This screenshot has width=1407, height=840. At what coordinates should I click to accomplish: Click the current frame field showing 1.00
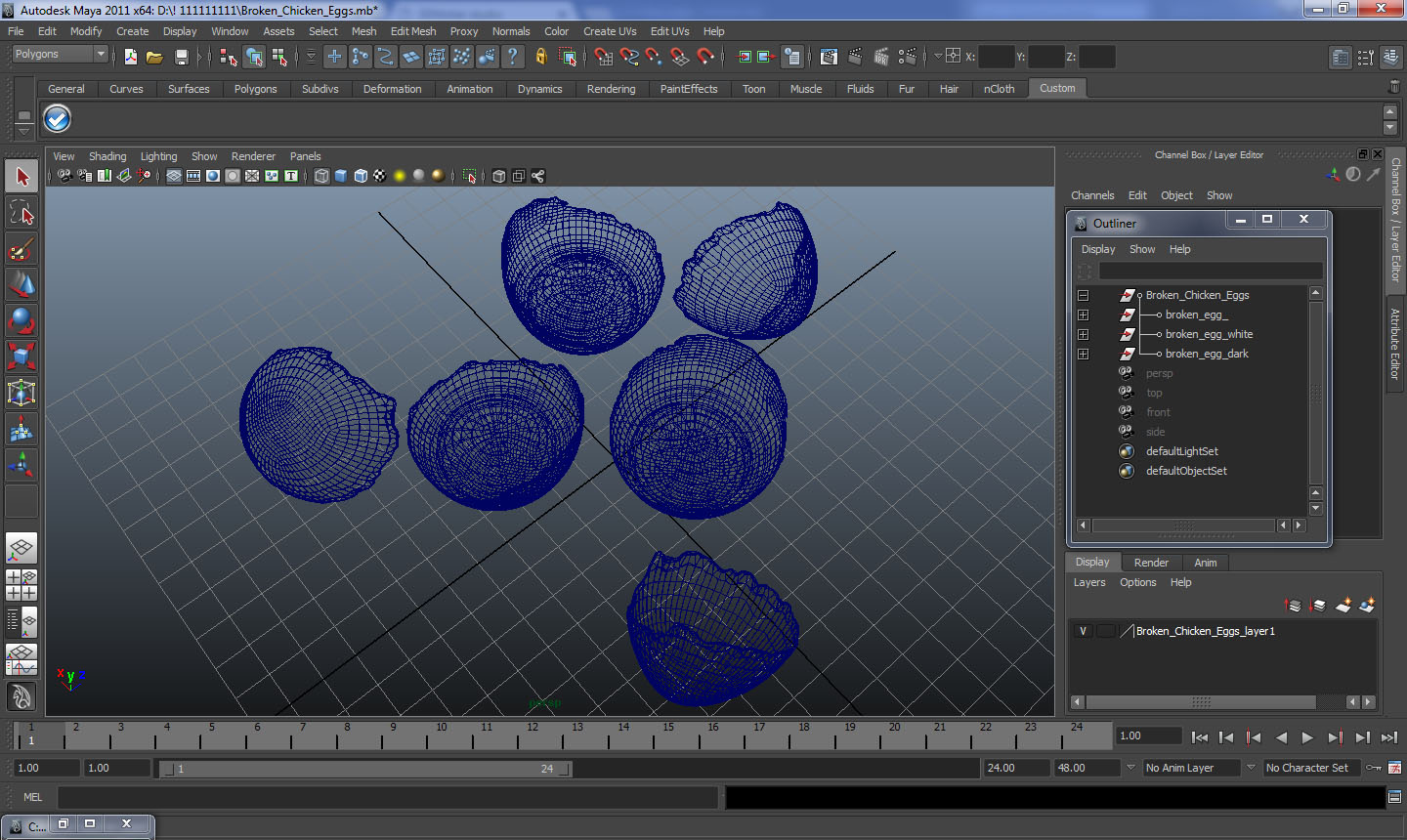click(1149, 735)
